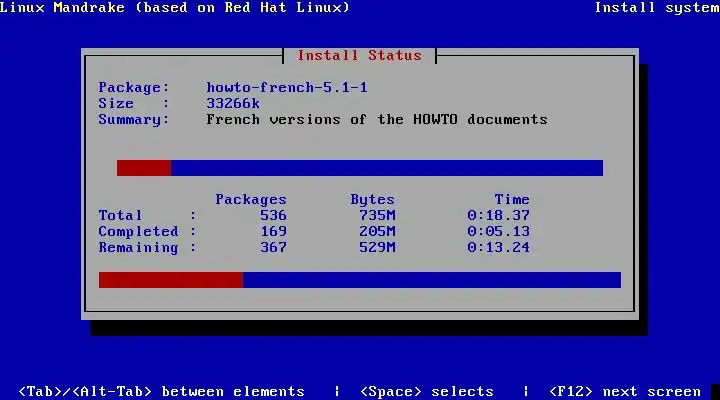The width and height of the screenshot is (720, 400).
Task: Click remaining time value 0:13.24
Action: click(x=499, y=248)
